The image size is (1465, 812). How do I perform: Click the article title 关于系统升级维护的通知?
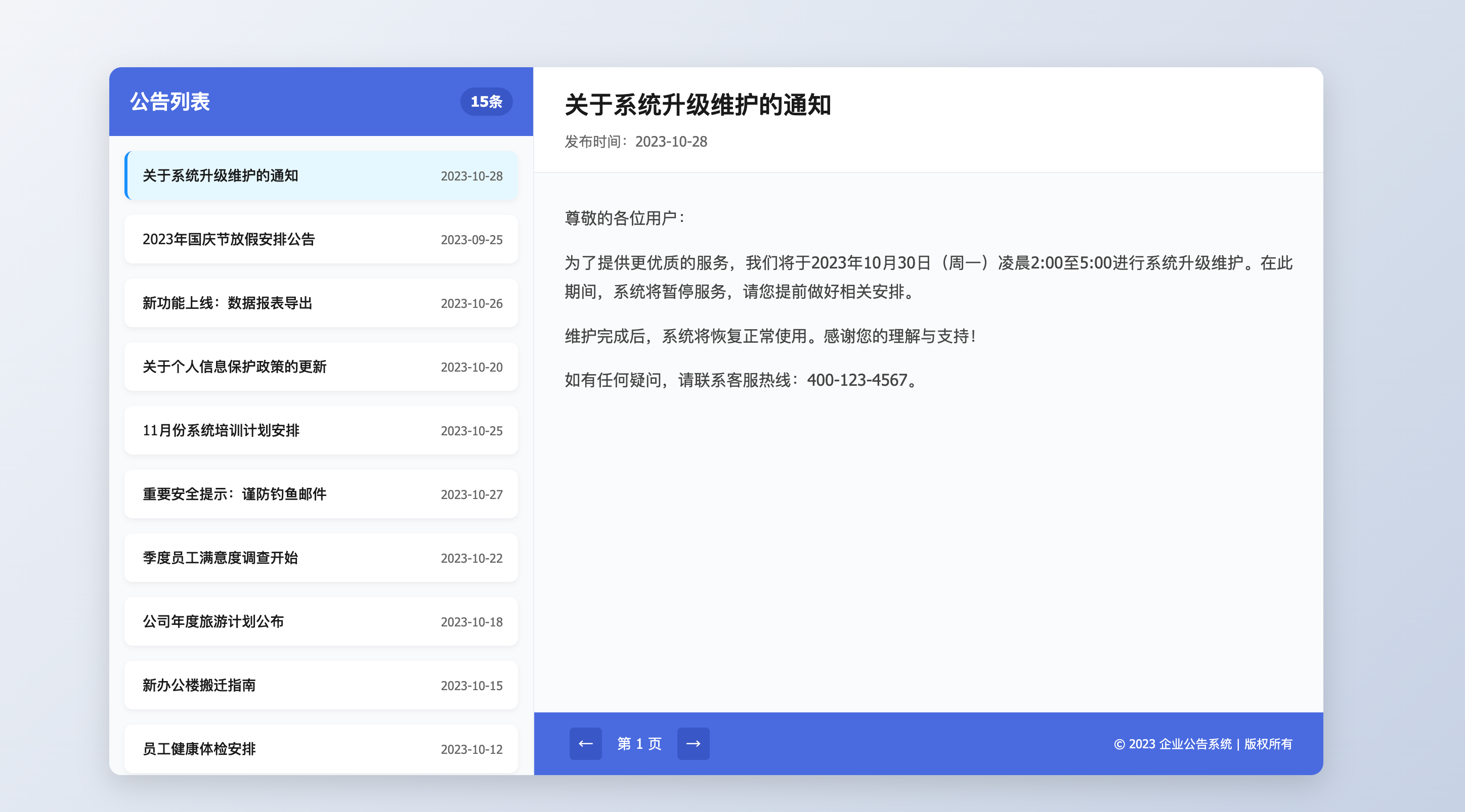tap(697, 106)
